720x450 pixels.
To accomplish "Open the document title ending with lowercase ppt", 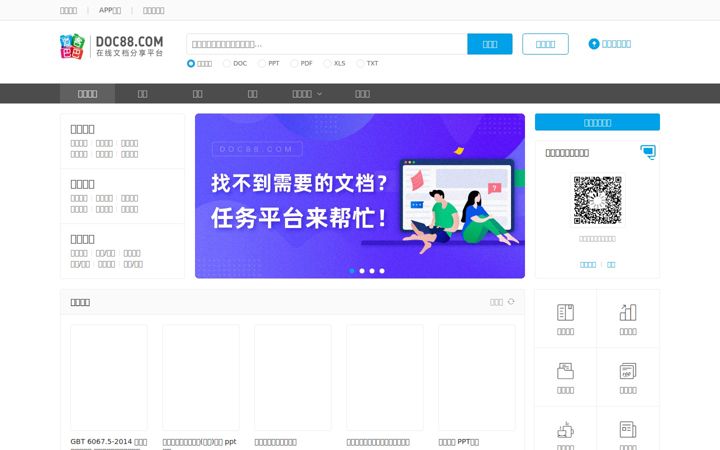I will 199,442.
